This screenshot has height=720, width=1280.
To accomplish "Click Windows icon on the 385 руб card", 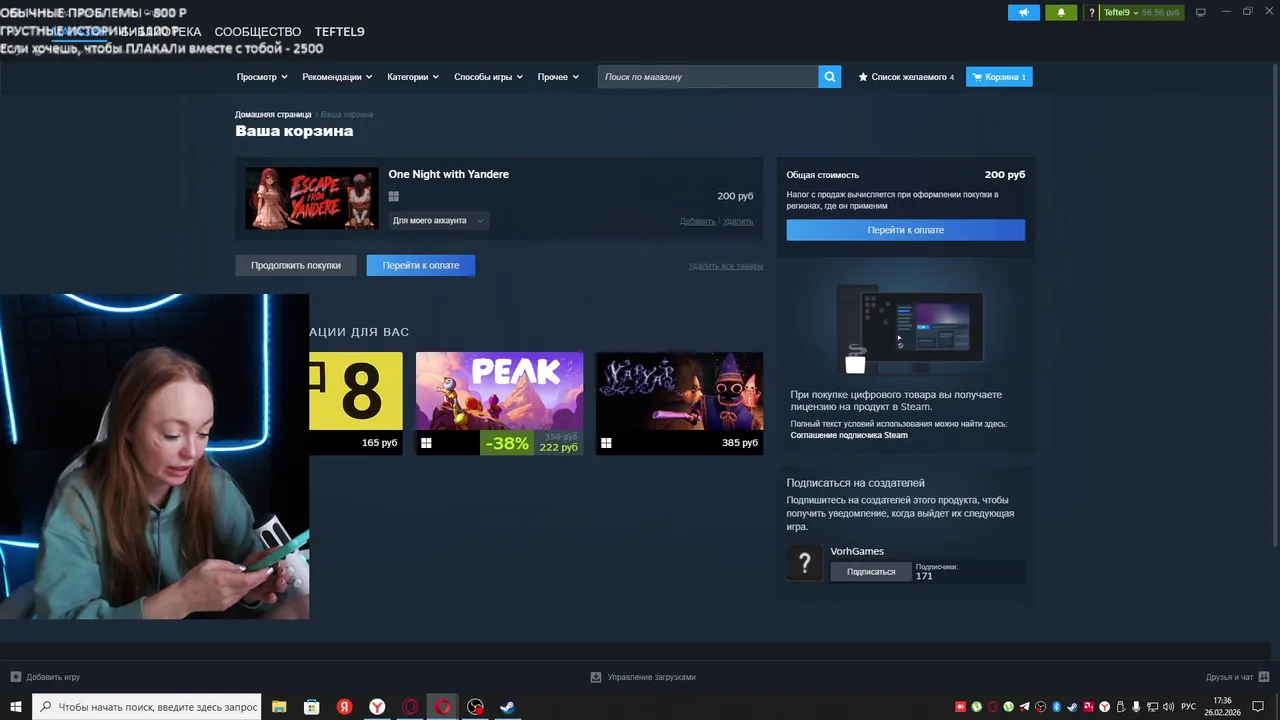I will 606,443.
